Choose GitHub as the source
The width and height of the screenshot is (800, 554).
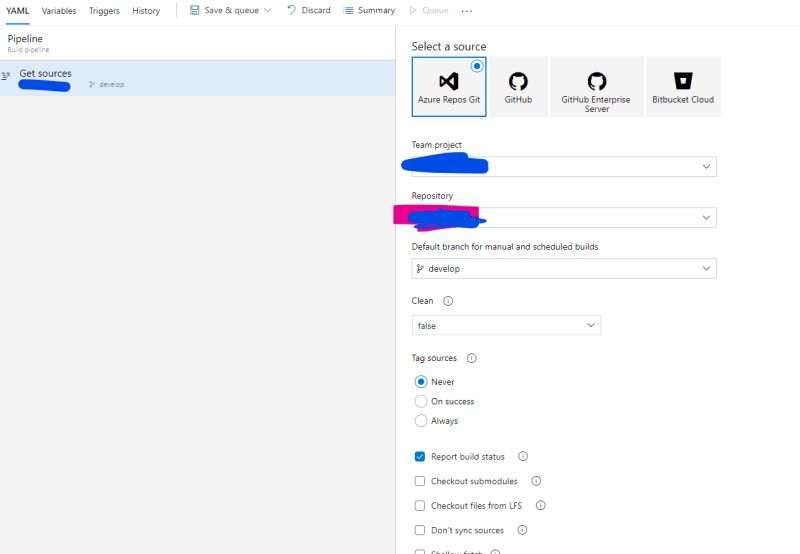tap(518, 87)
